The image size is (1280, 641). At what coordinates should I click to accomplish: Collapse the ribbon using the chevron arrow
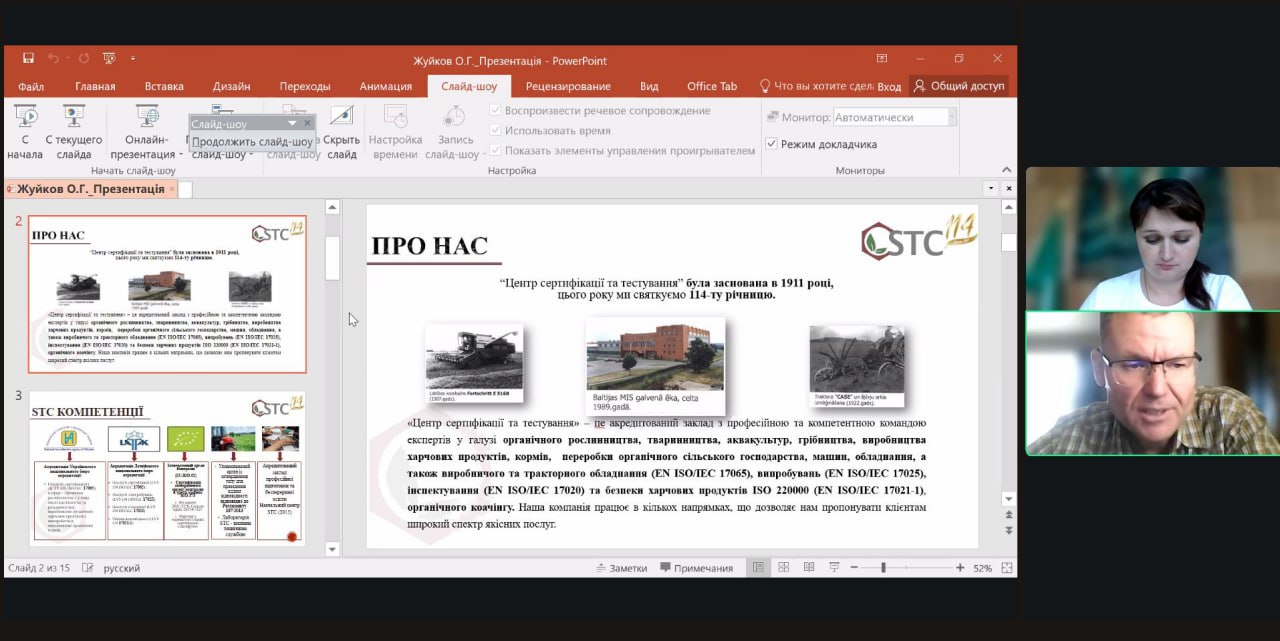[x=1007, y=170]
